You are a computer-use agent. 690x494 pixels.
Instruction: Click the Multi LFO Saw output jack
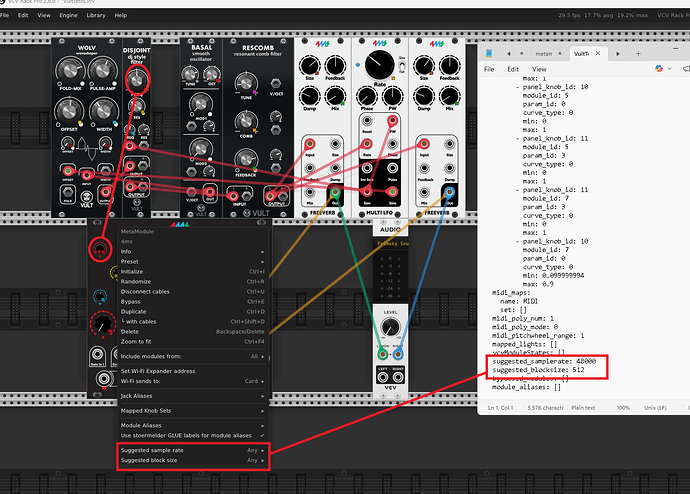(x=367, y=192)
